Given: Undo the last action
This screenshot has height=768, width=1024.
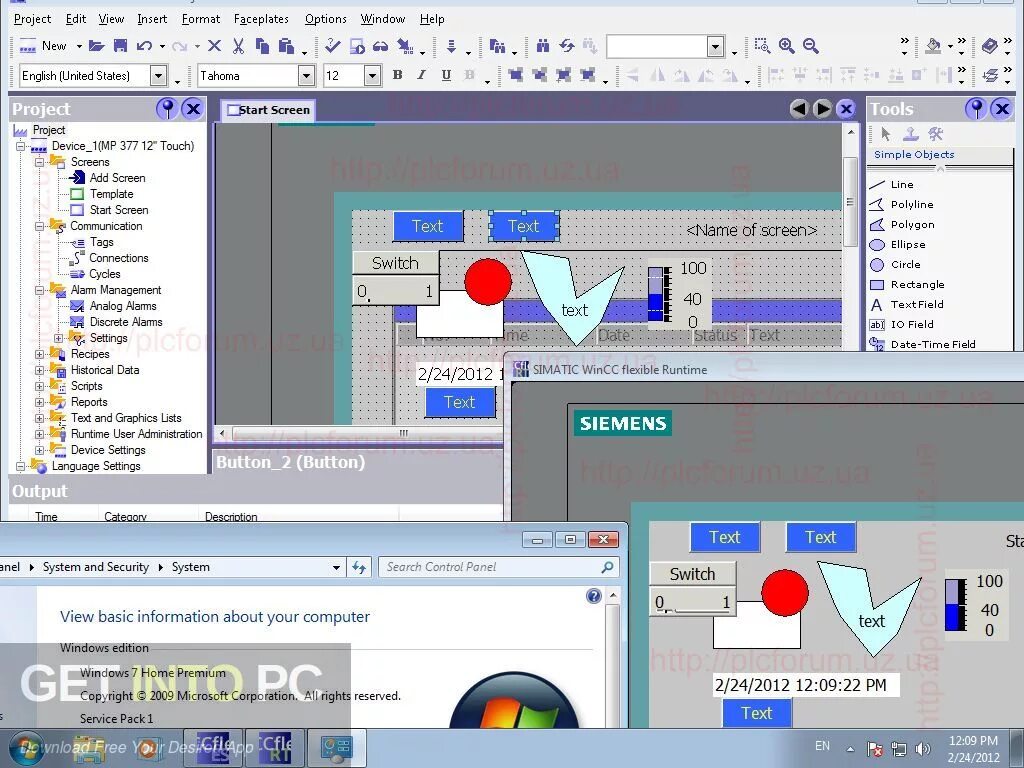Looking at the screenshot, I should click(x=144, y=46).
